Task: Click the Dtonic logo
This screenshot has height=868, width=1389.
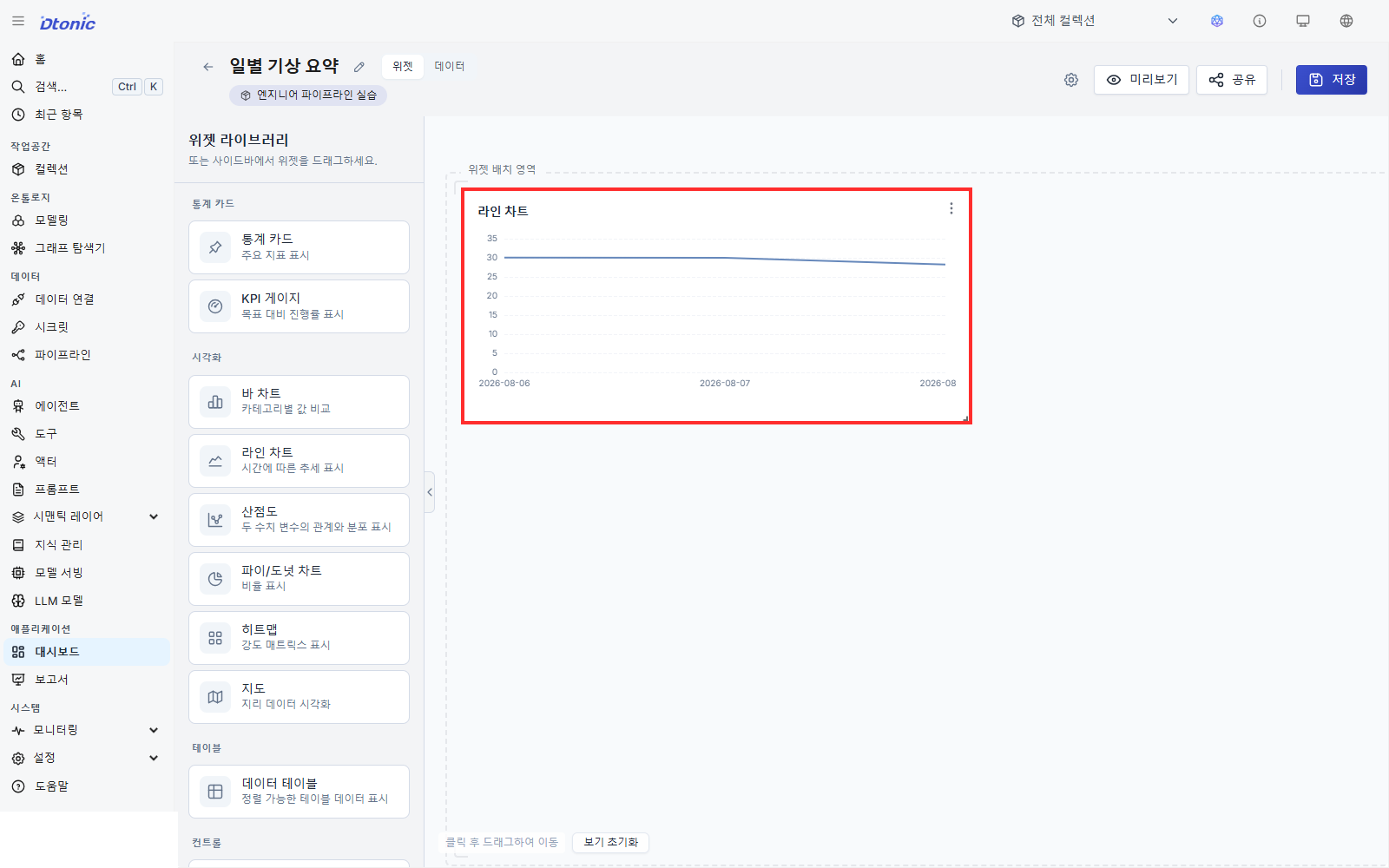Action: (68, 23)
